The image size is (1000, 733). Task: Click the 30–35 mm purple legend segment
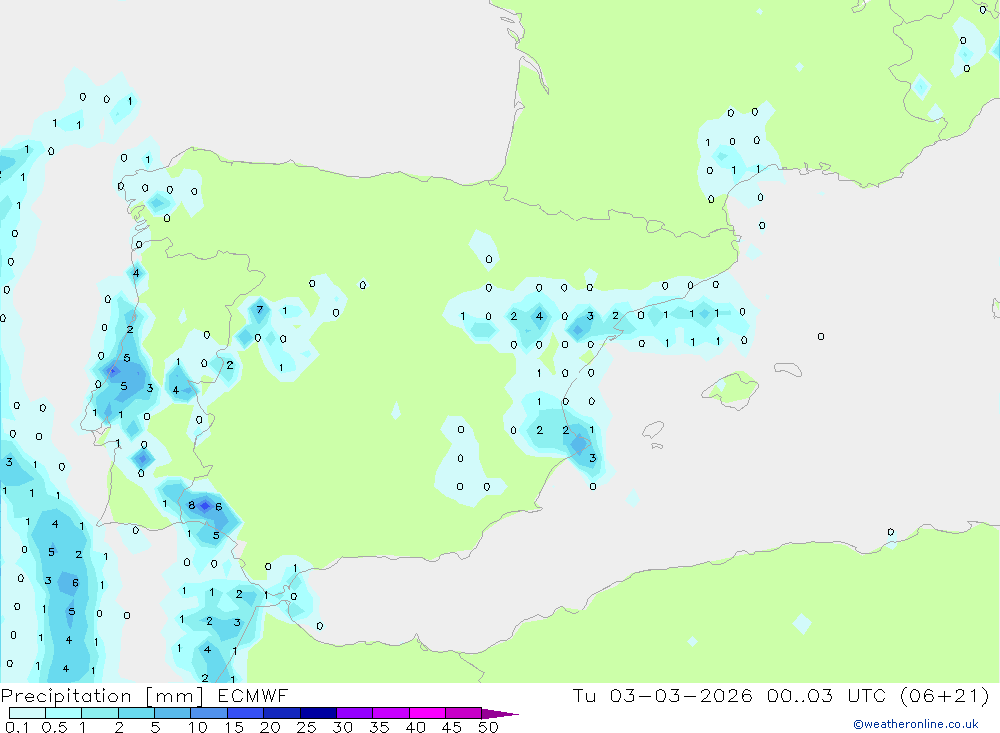pos(355,713)
